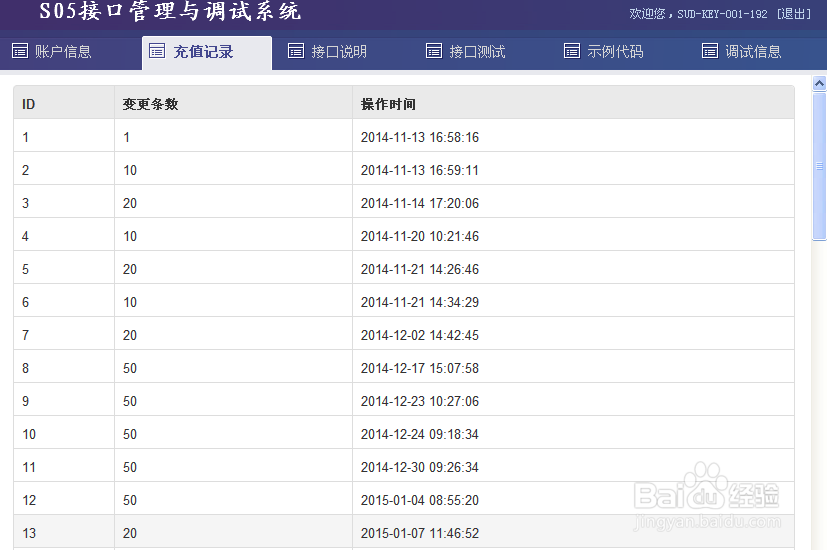Click the 示例代码 tab icon

point(572,51)
